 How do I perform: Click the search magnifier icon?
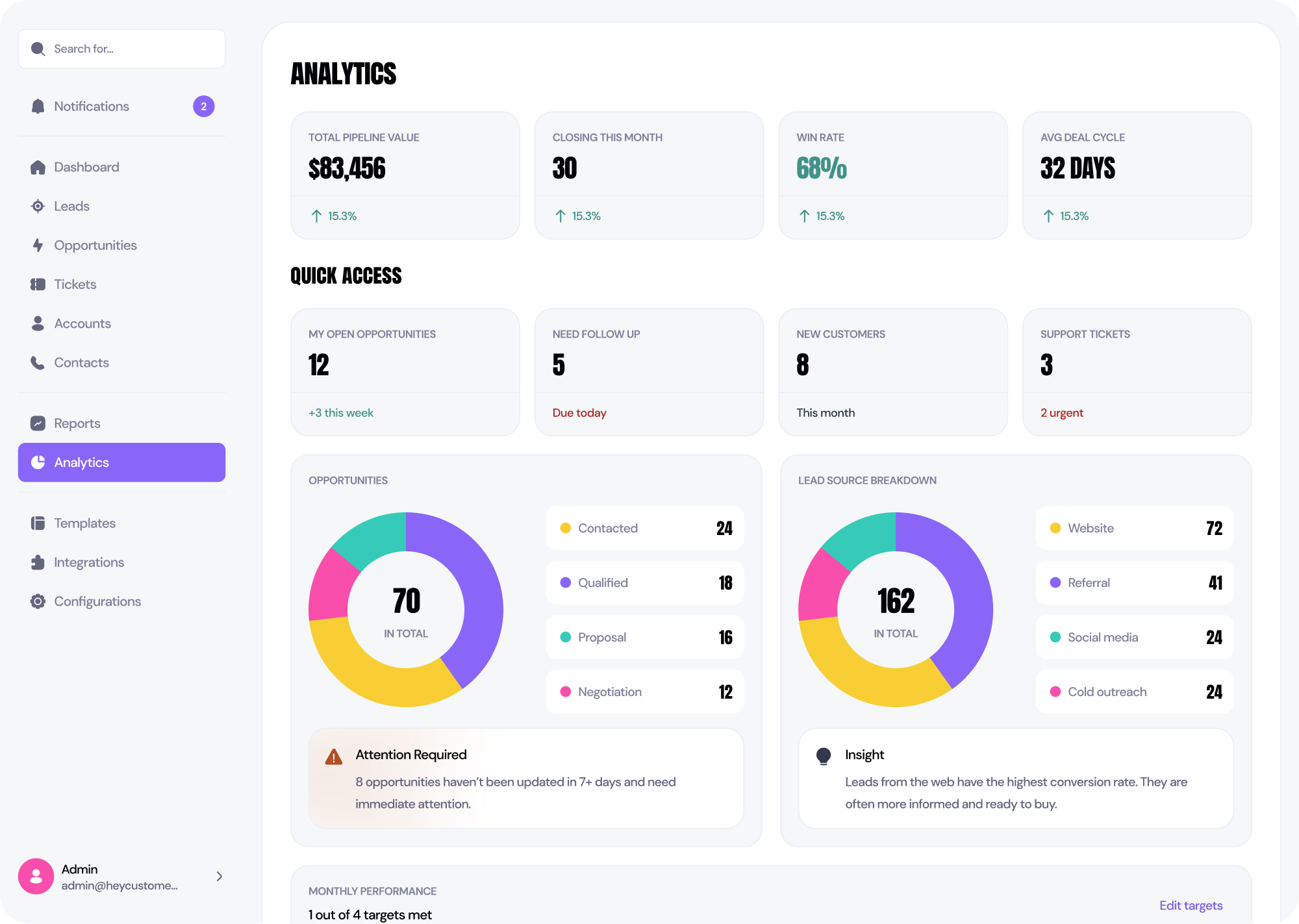tap(38, 48)
